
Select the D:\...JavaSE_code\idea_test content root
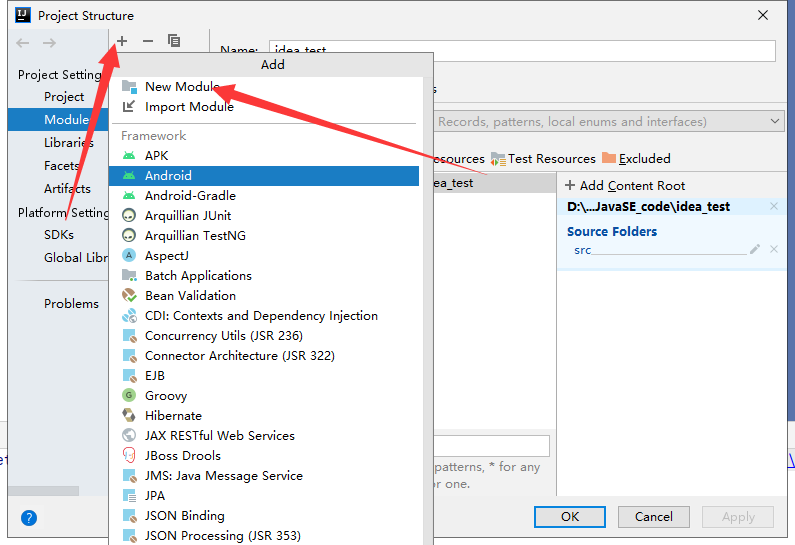click(648, 206)
